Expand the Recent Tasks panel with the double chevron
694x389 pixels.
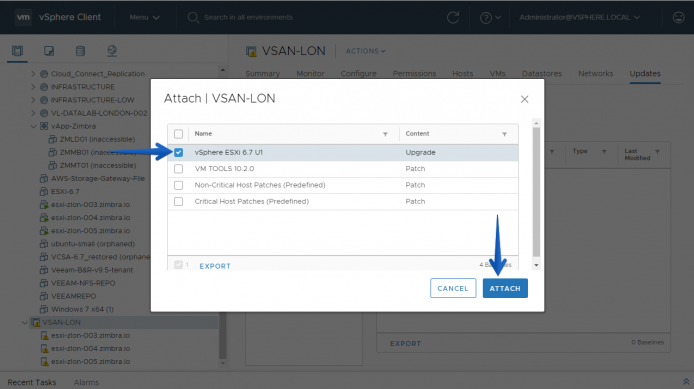tap(686, 381)
